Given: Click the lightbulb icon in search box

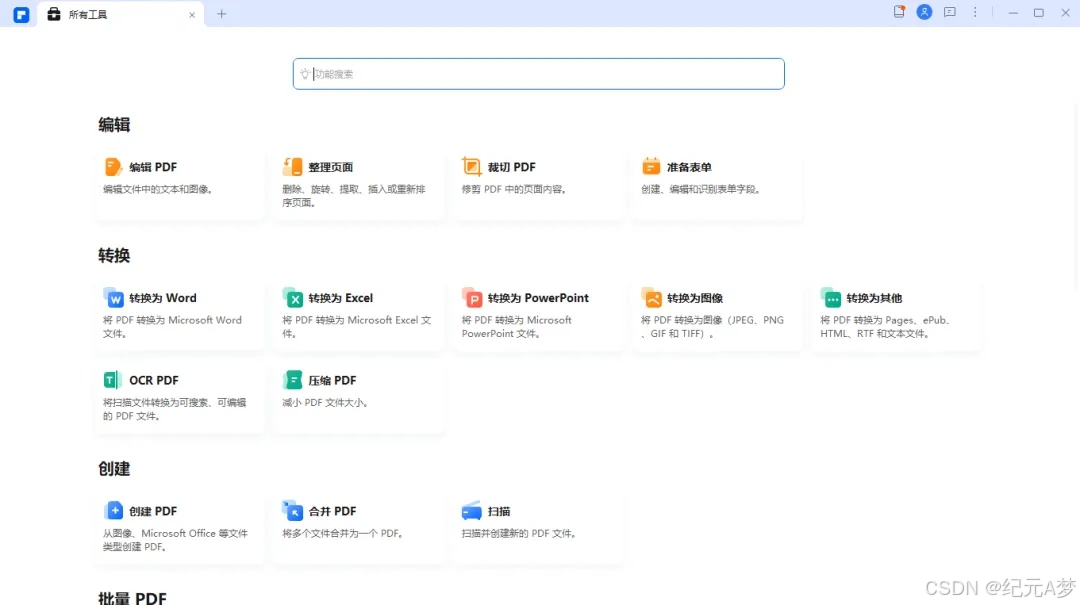Looking at the screenshot, I should pos(304,74).
